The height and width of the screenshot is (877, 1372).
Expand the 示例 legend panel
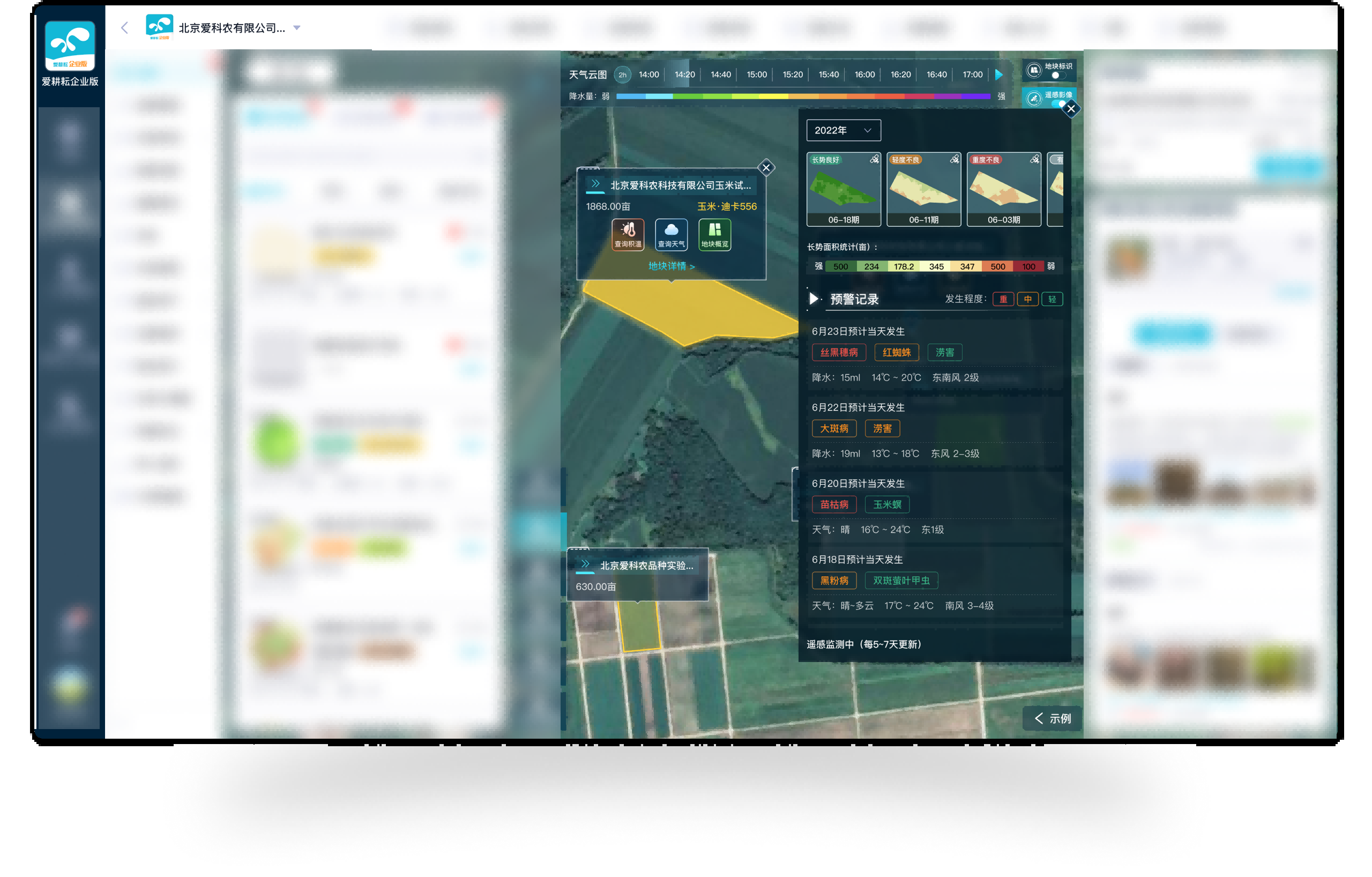click(x=1052, y=718)
